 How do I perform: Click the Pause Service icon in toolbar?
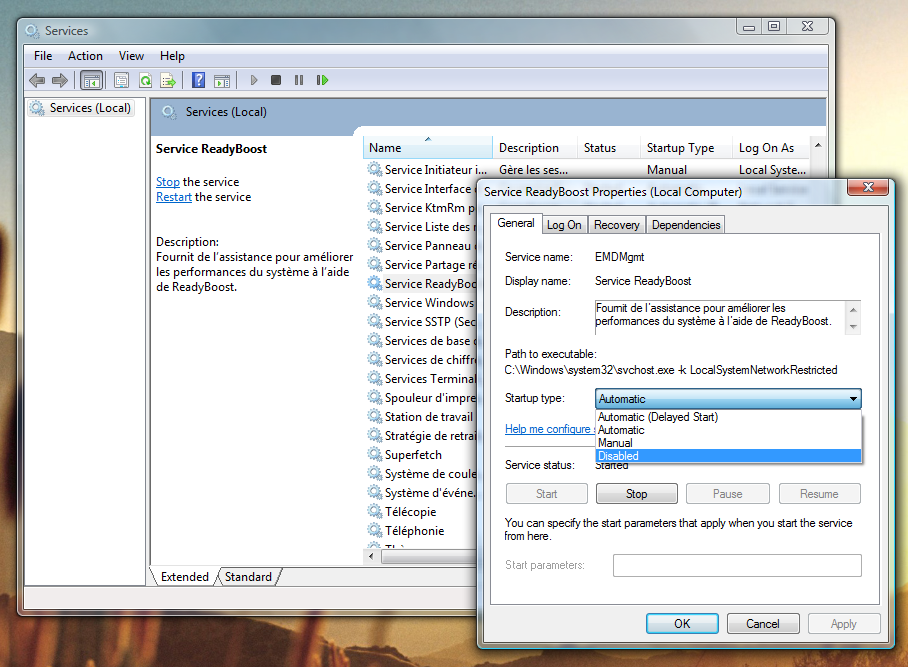tap(299, 80)
